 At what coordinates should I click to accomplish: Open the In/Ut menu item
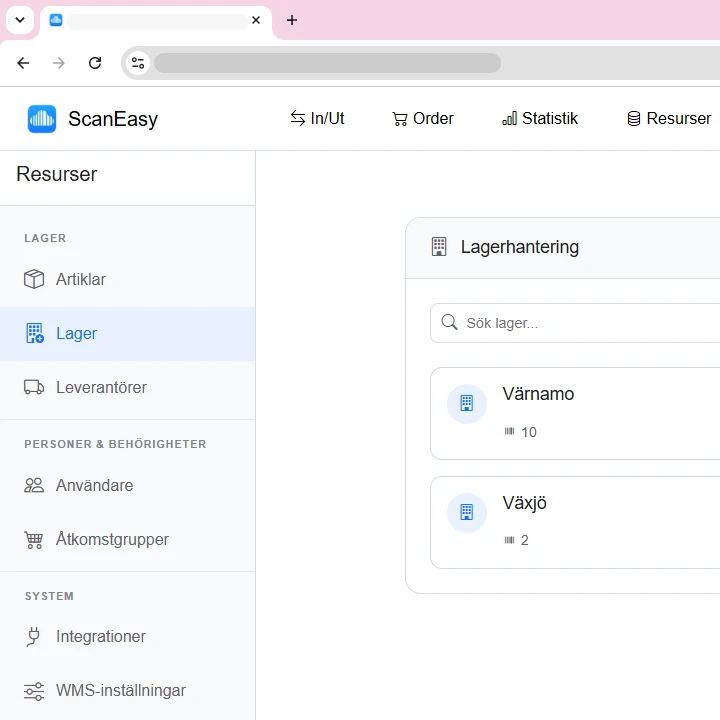tap(317, 118)
